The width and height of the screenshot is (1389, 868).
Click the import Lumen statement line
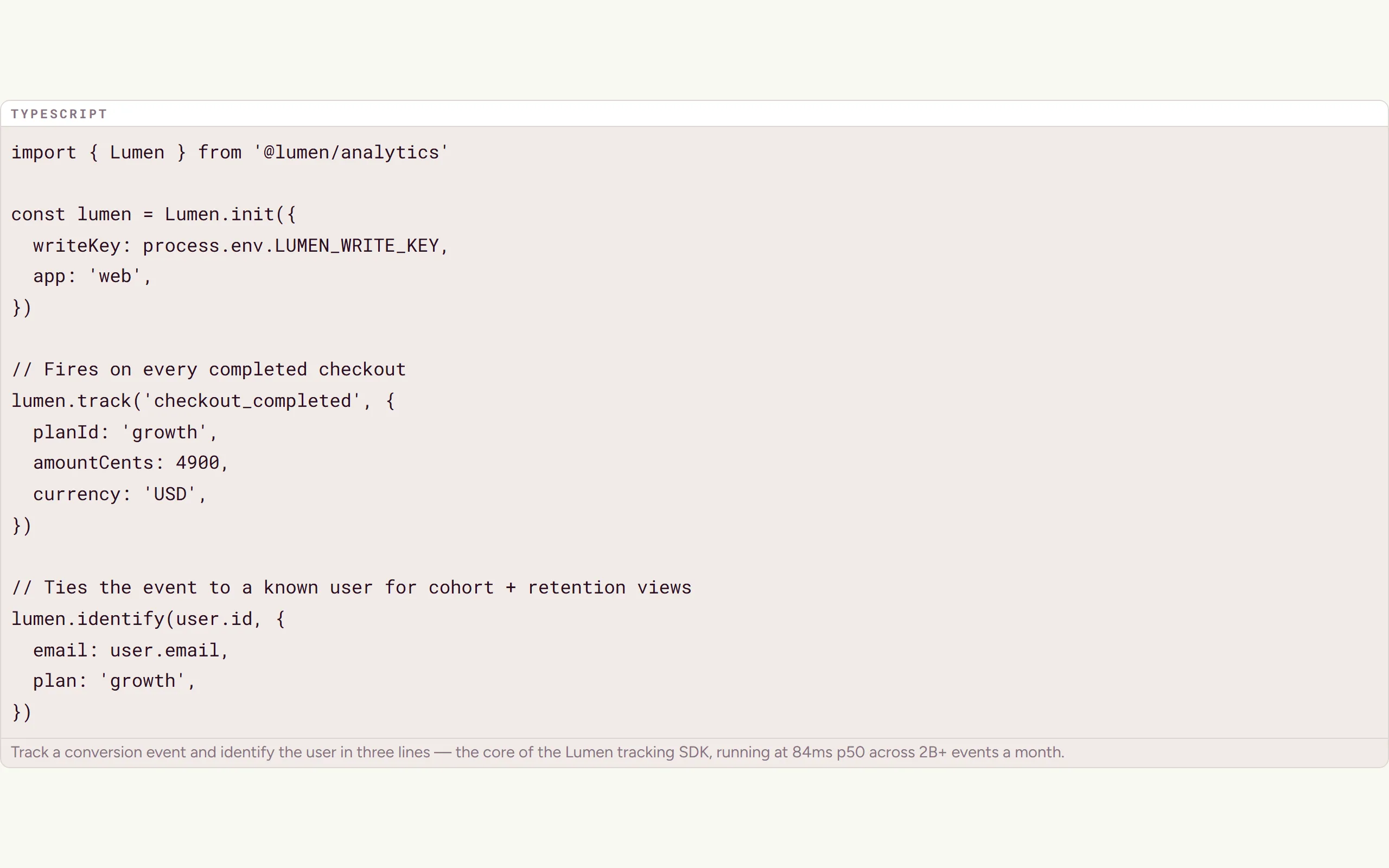click(230, 152)
